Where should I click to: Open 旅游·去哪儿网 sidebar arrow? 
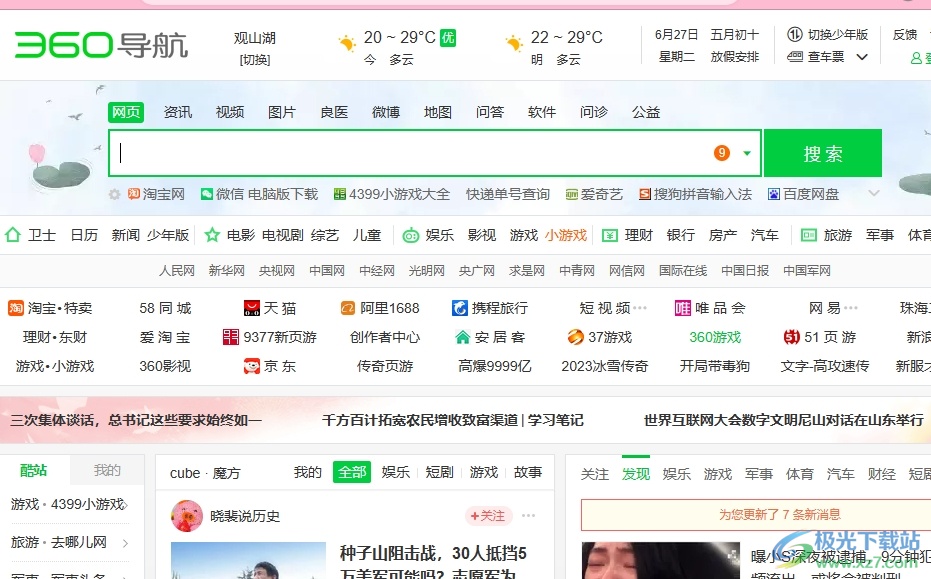[125, 543]
